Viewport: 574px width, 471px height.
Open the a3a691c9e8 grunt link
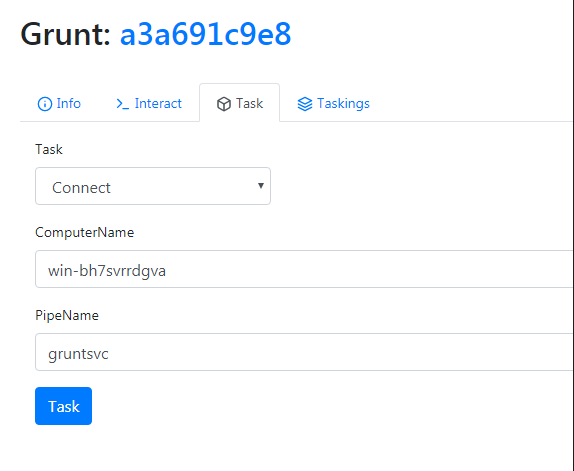pyautogui.click(x=205, y=34)
